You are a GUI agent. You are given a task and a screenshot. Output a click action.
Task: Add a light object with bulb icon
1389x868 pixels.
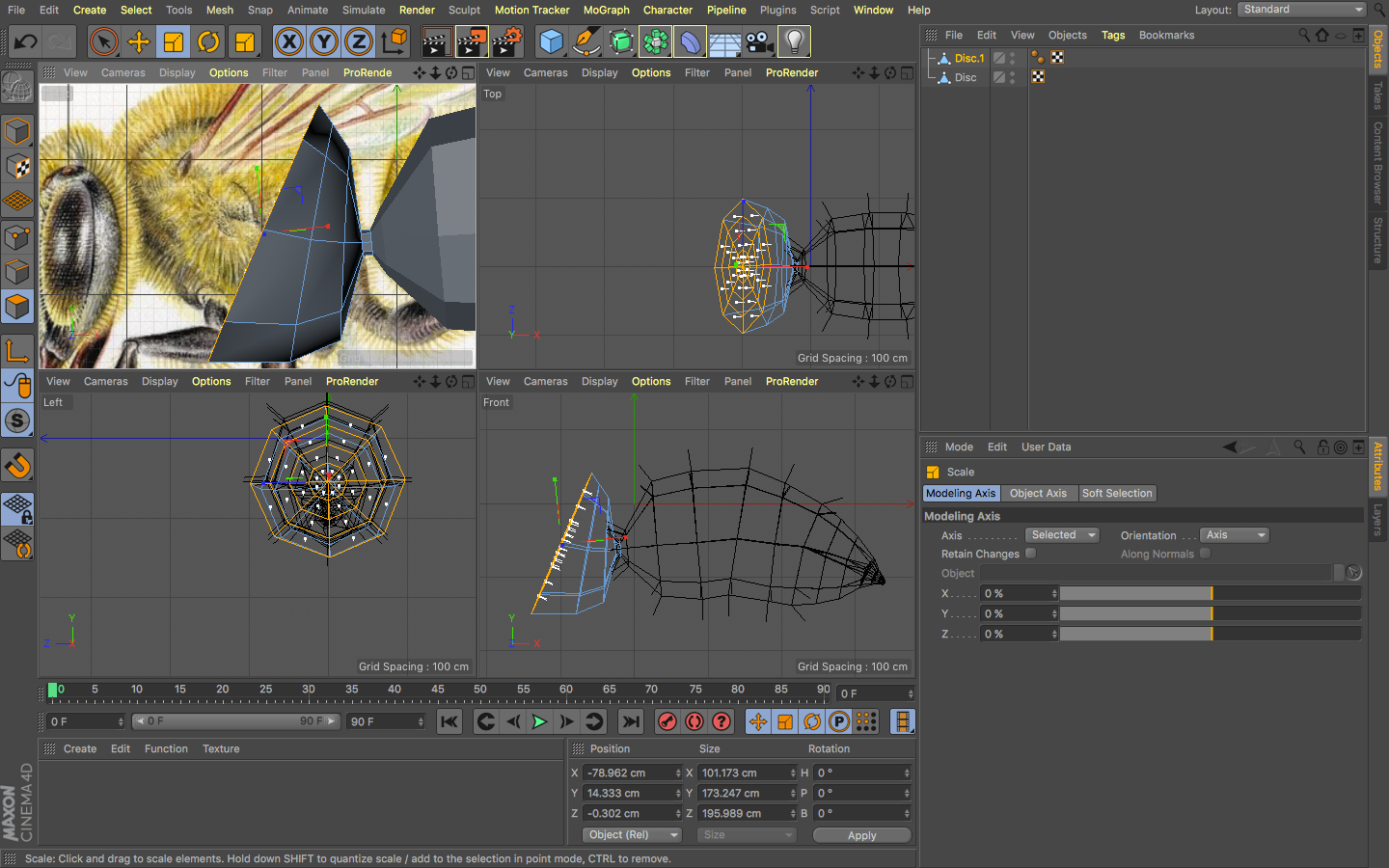pyautogui.click(x=794, y=41)
